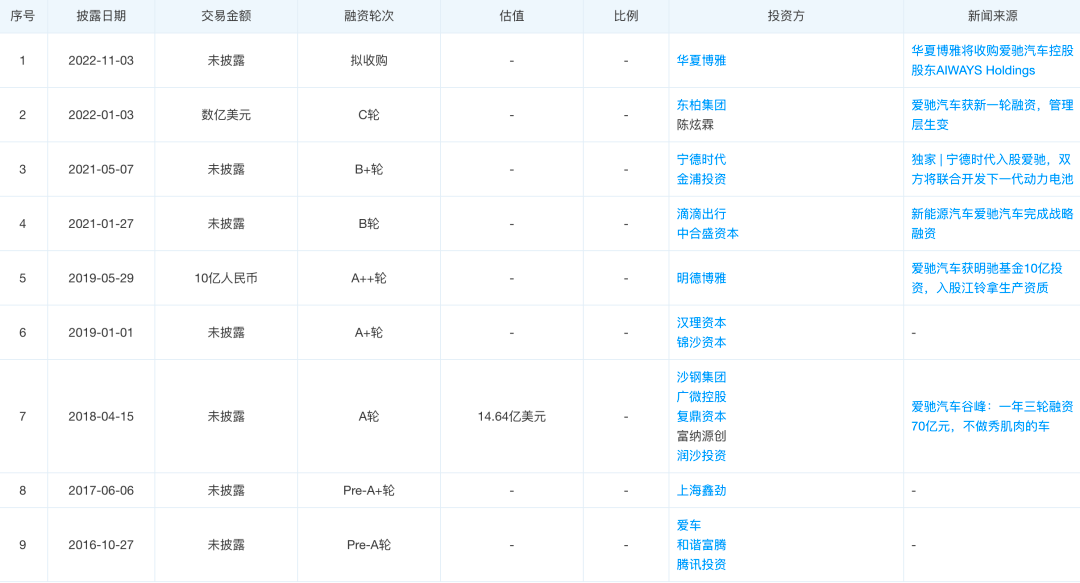The image size is (1080, 583).
Task: Select date cell 2019-05-29
Action: (101, 278)
